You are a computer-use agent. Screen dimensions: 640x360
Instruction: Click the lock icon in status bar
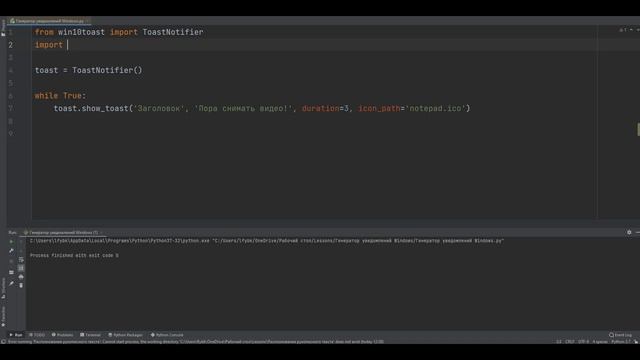636,342
